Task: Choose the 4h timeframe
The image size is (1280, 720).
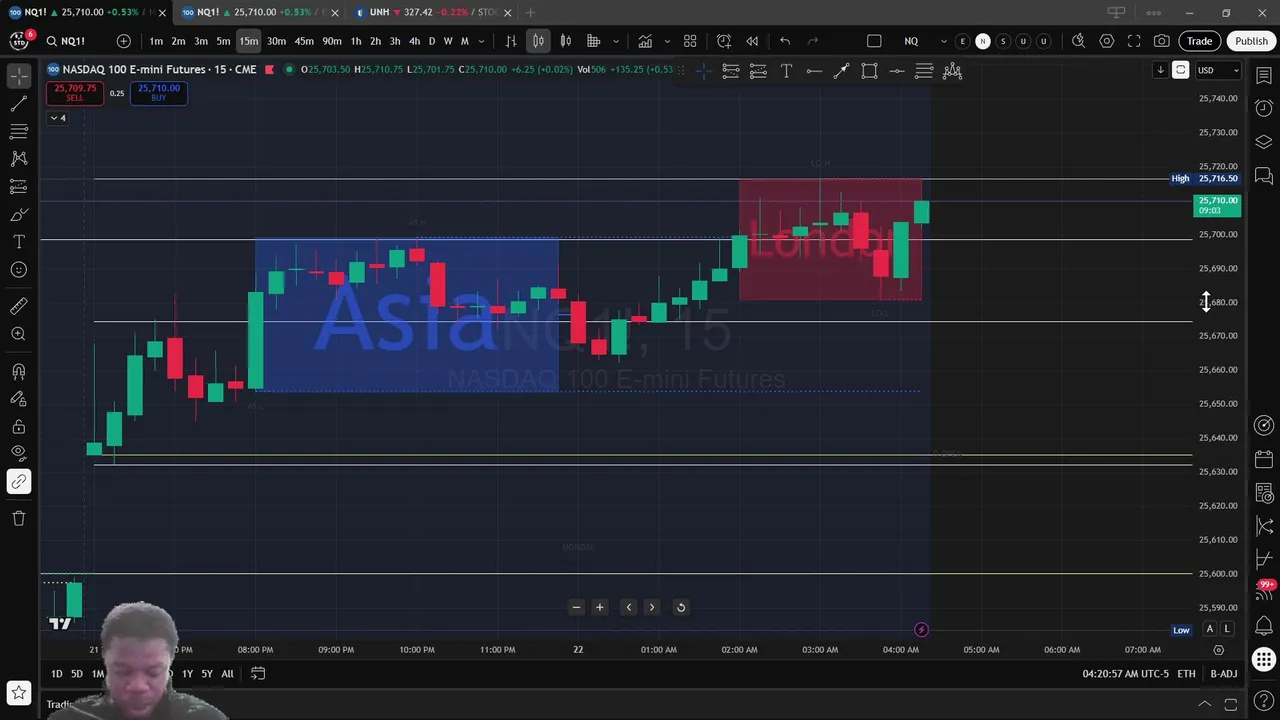Action: [414, 41]
